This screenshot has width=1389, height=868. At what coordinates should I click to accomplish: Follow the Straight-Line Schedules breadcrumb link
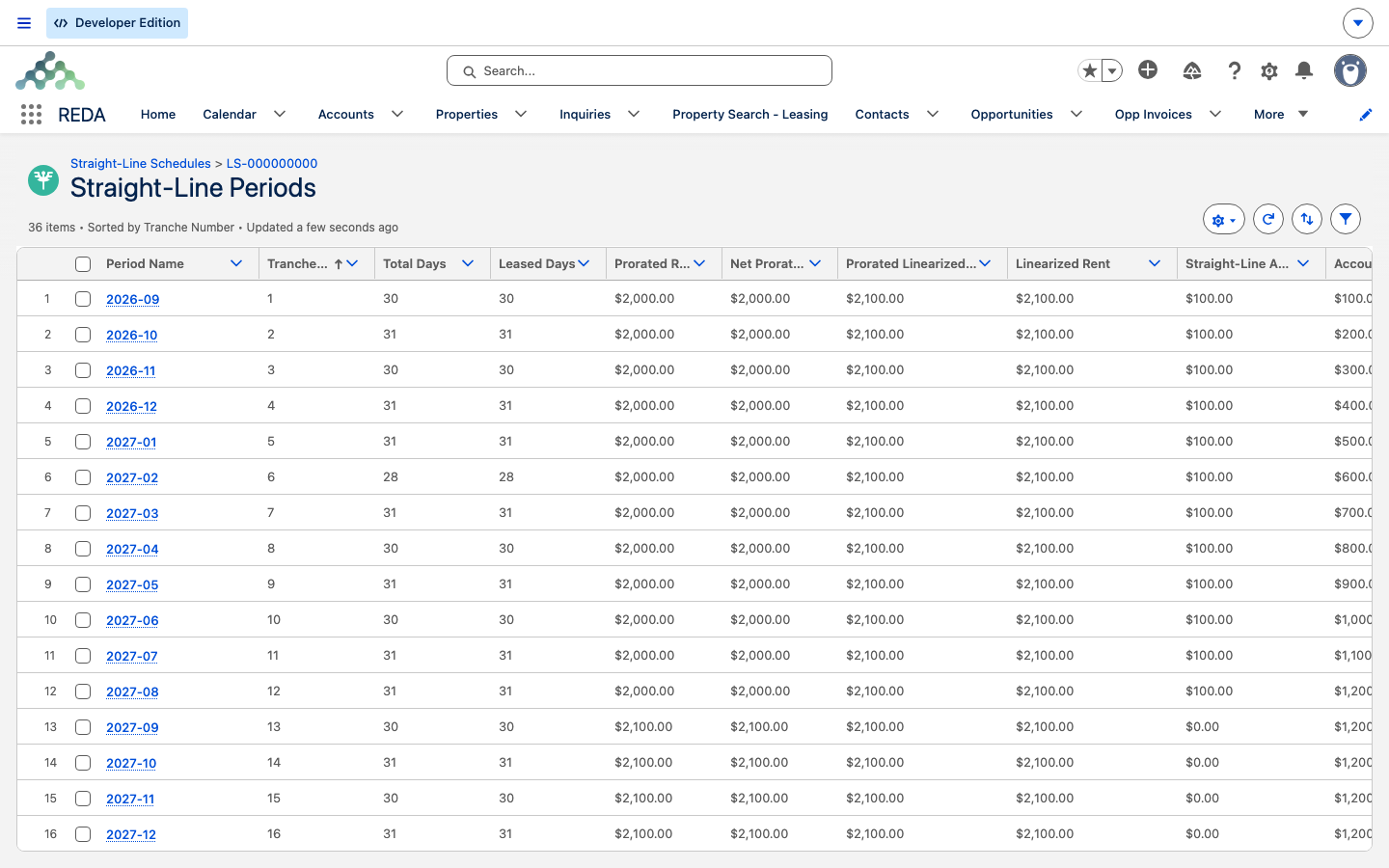click(x=141, y=163)
